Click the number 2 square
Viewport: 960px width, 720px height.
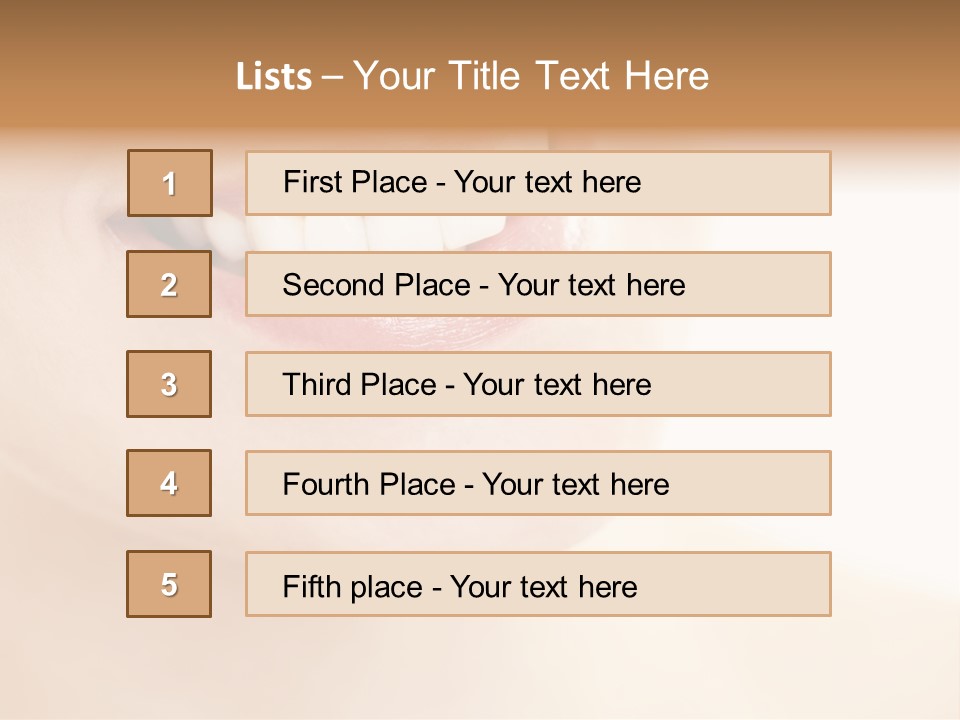(x=169, y=284)
